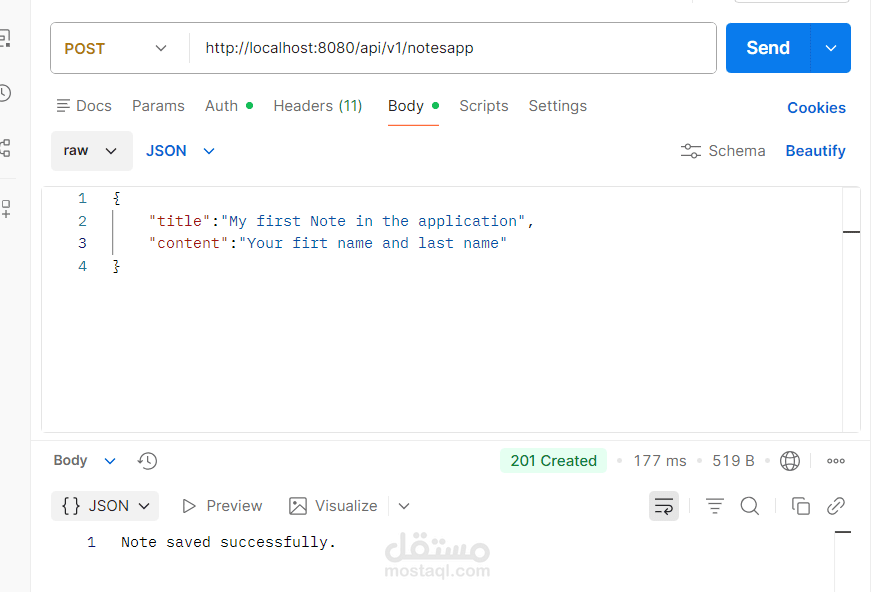The height and width of the screenshot is (592, 876).
Task: Click the Schema button
Action: coord(722,151)
